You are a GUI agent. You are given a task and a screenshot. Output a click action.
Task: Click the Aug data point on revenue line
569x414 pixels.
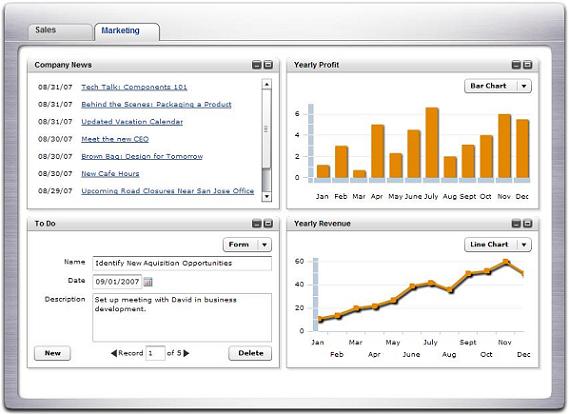click(x=450, y=290)
